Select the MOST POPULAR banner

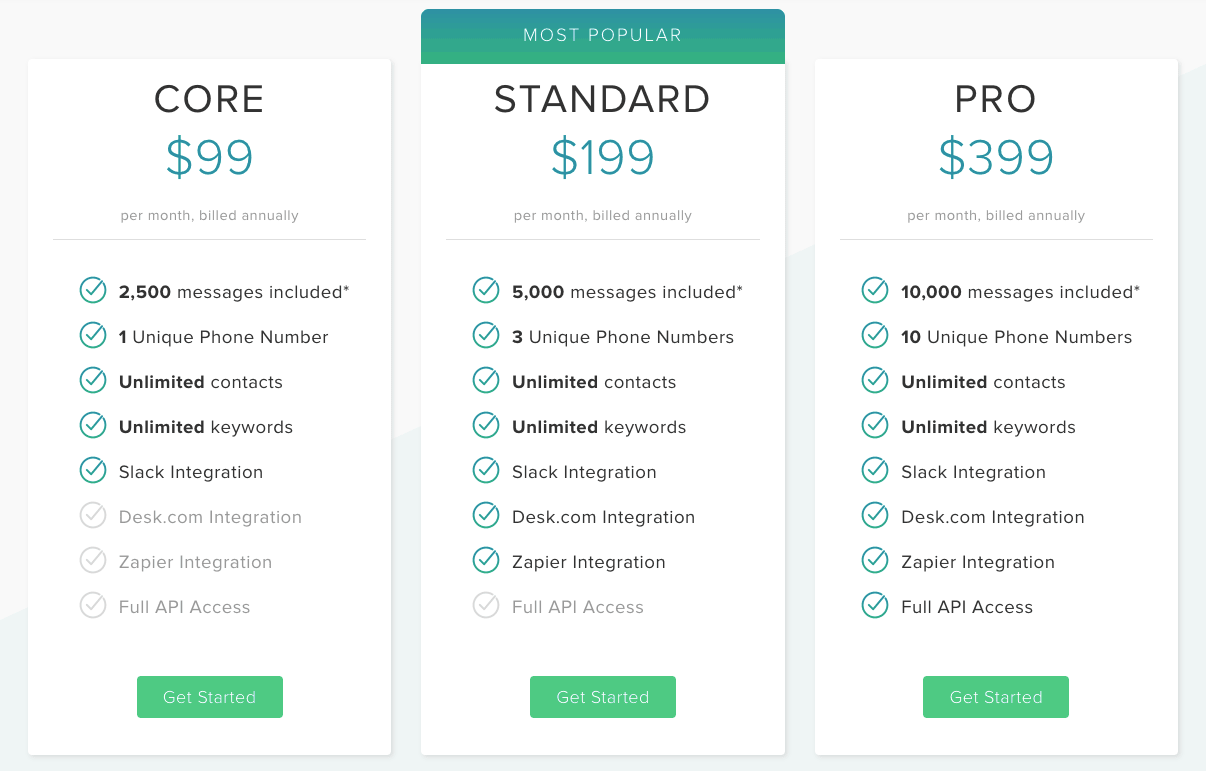[x=602, y=36]
